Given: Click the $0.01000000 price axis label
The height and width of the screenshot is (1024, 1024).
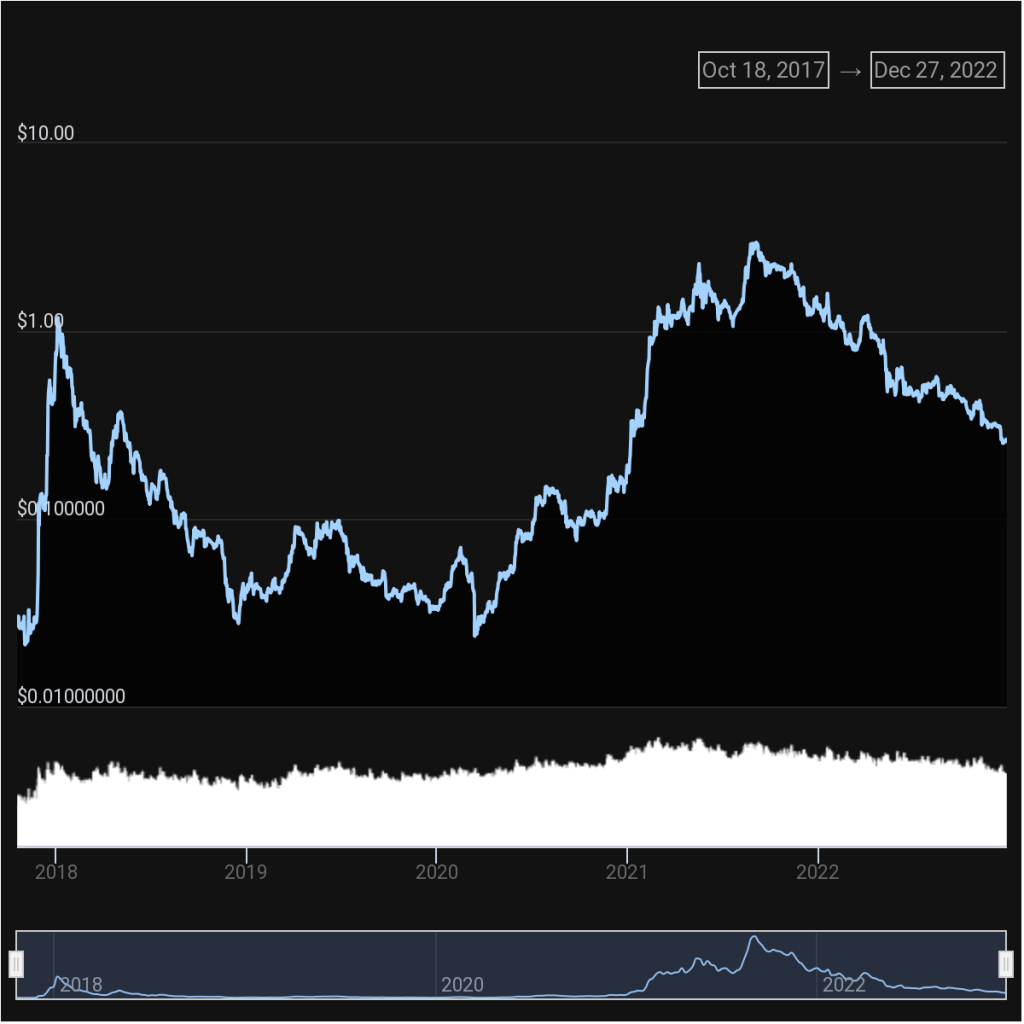Looking at the screenshot, I should tap(72, 696).
